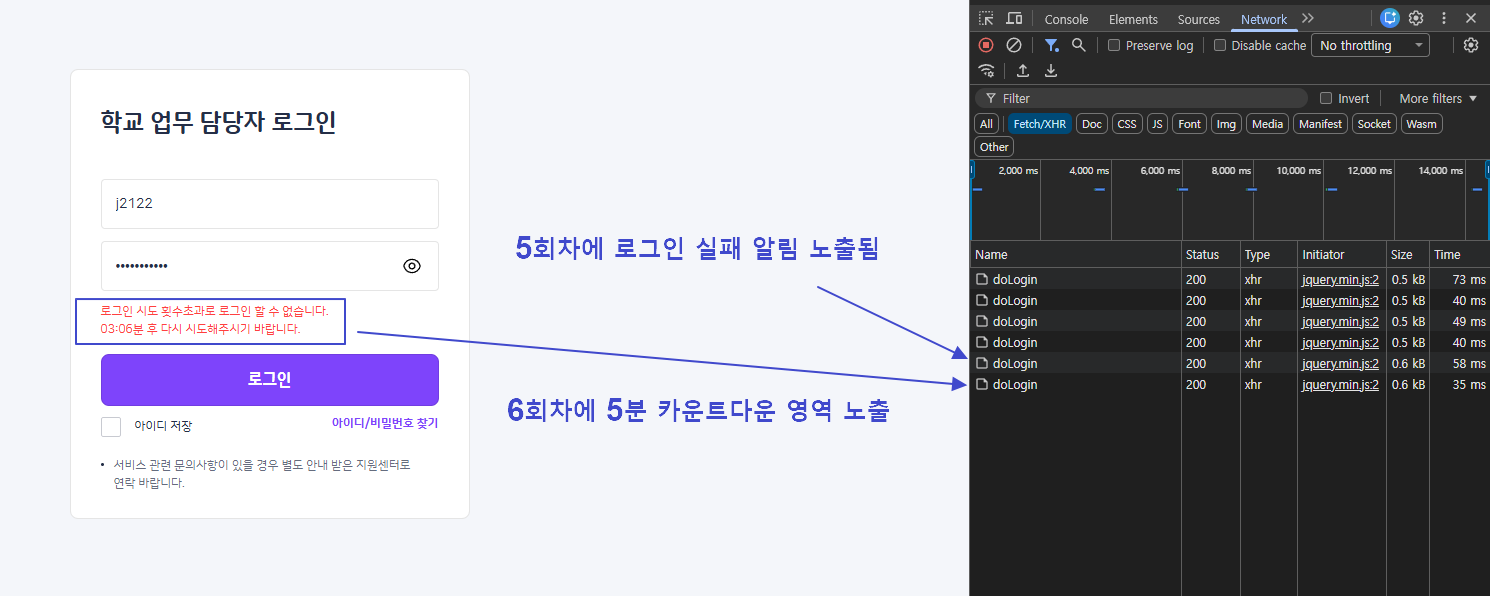The width and height of the screenshot is (1490, 596).
Task: Open the DevTools AI assistance icon
Action: tap(1389, 18)
